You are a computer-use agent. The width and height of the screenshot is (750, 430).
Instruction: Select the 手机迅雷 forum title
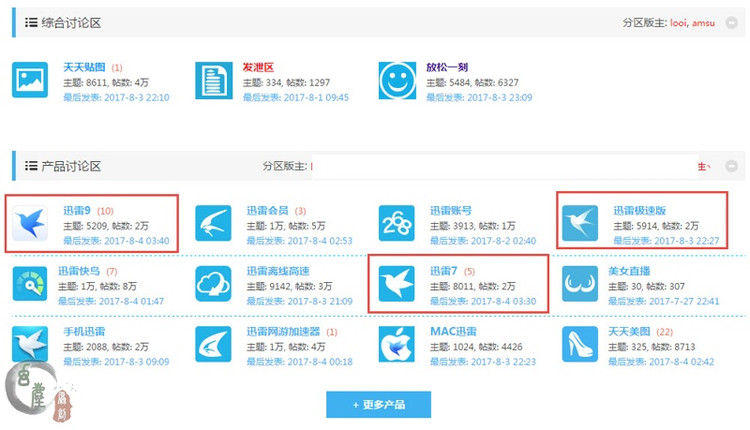click(84, 331)
